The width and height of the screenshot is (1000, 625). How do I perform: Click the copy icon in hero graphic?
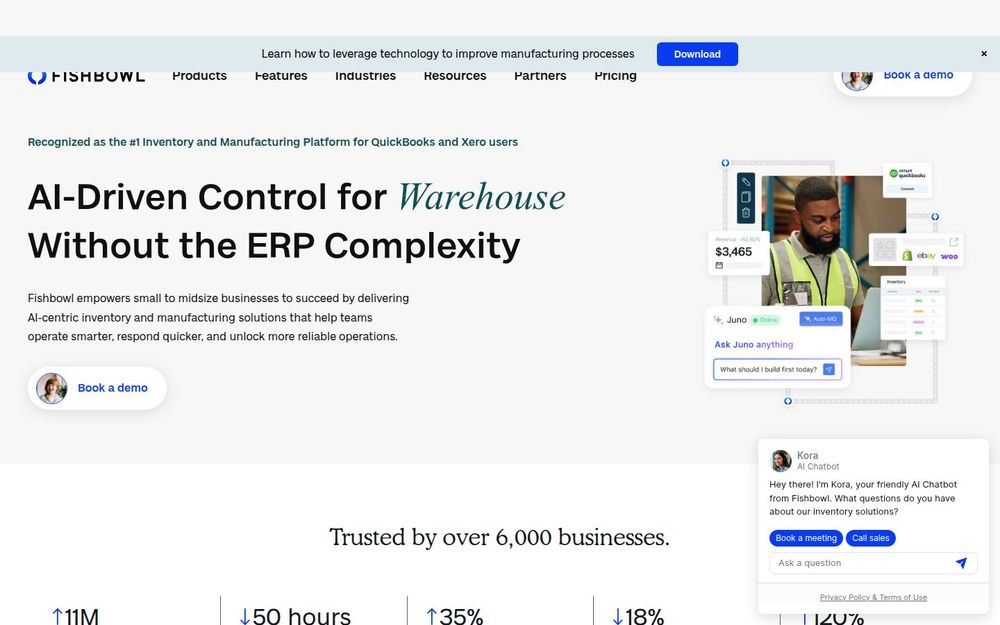click(x=746, y=197)
